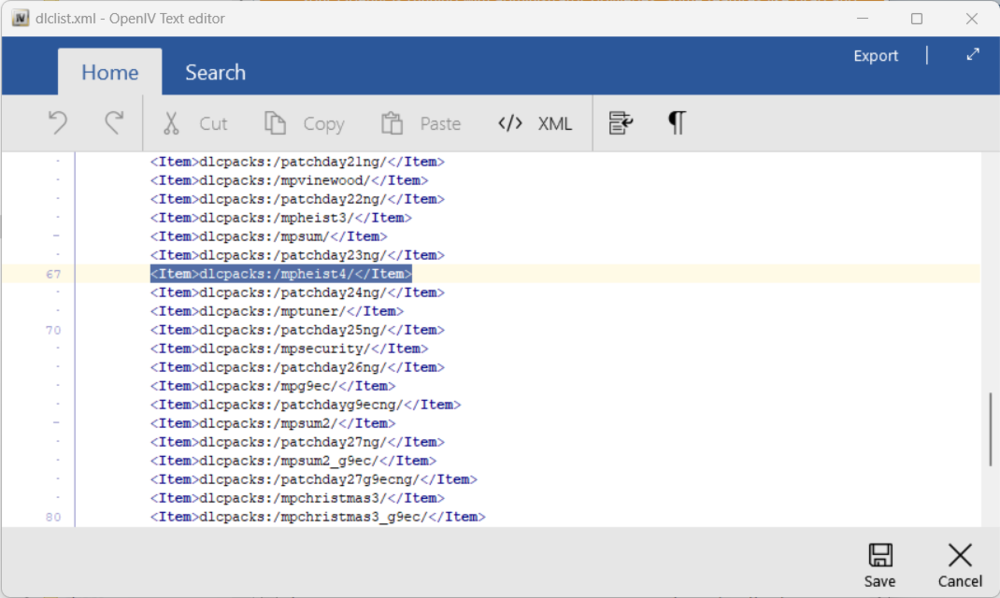The width and height of the screenshot is (1000, 598).
Task: Select the Home tab
Action: pyautogui.click(x=110, y=72)
